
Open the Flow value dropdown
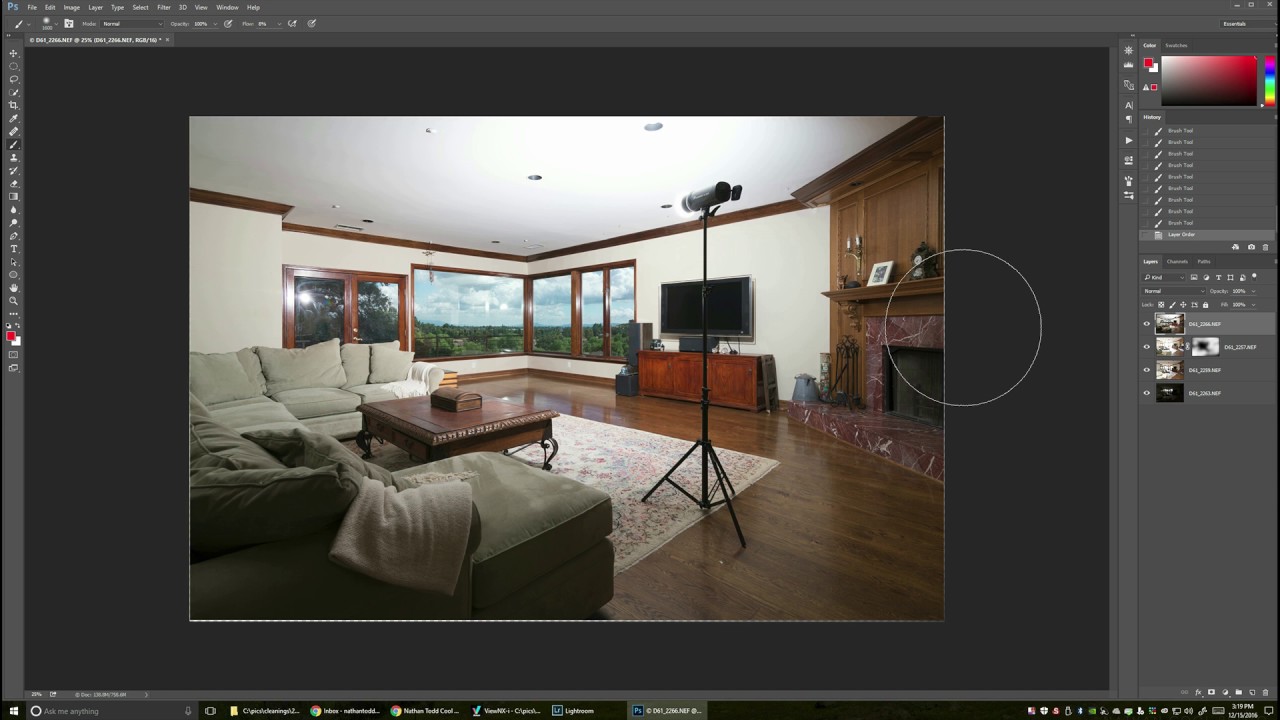pos(281,23)
